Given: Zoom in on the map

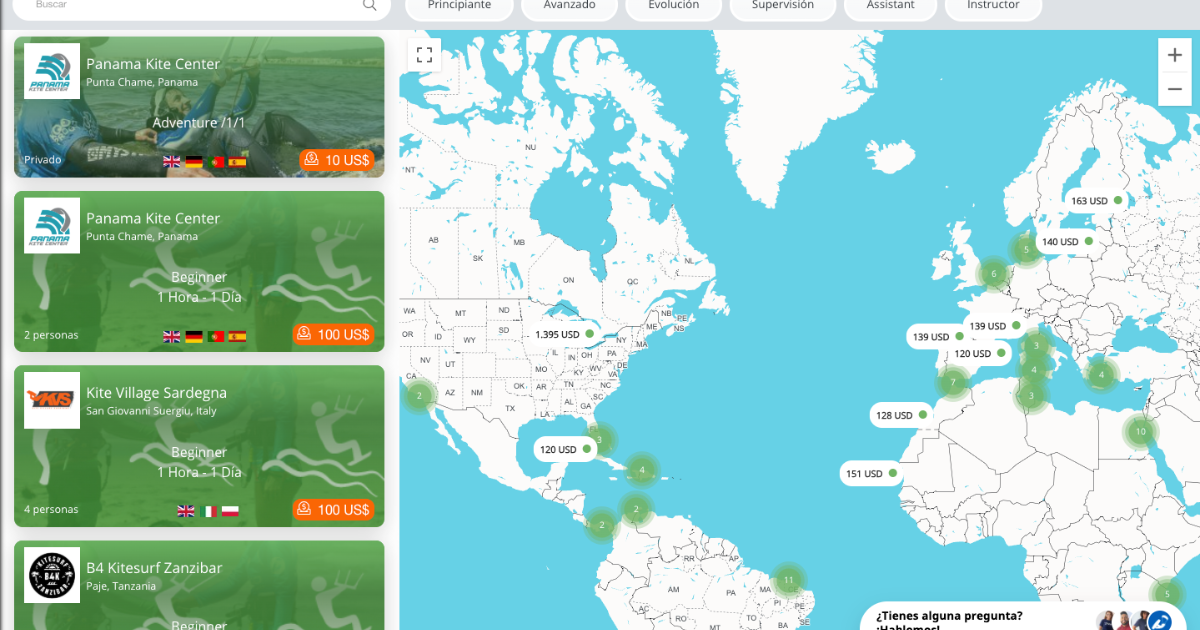Looking at the screenshot, I should [x=1174, y=55].
